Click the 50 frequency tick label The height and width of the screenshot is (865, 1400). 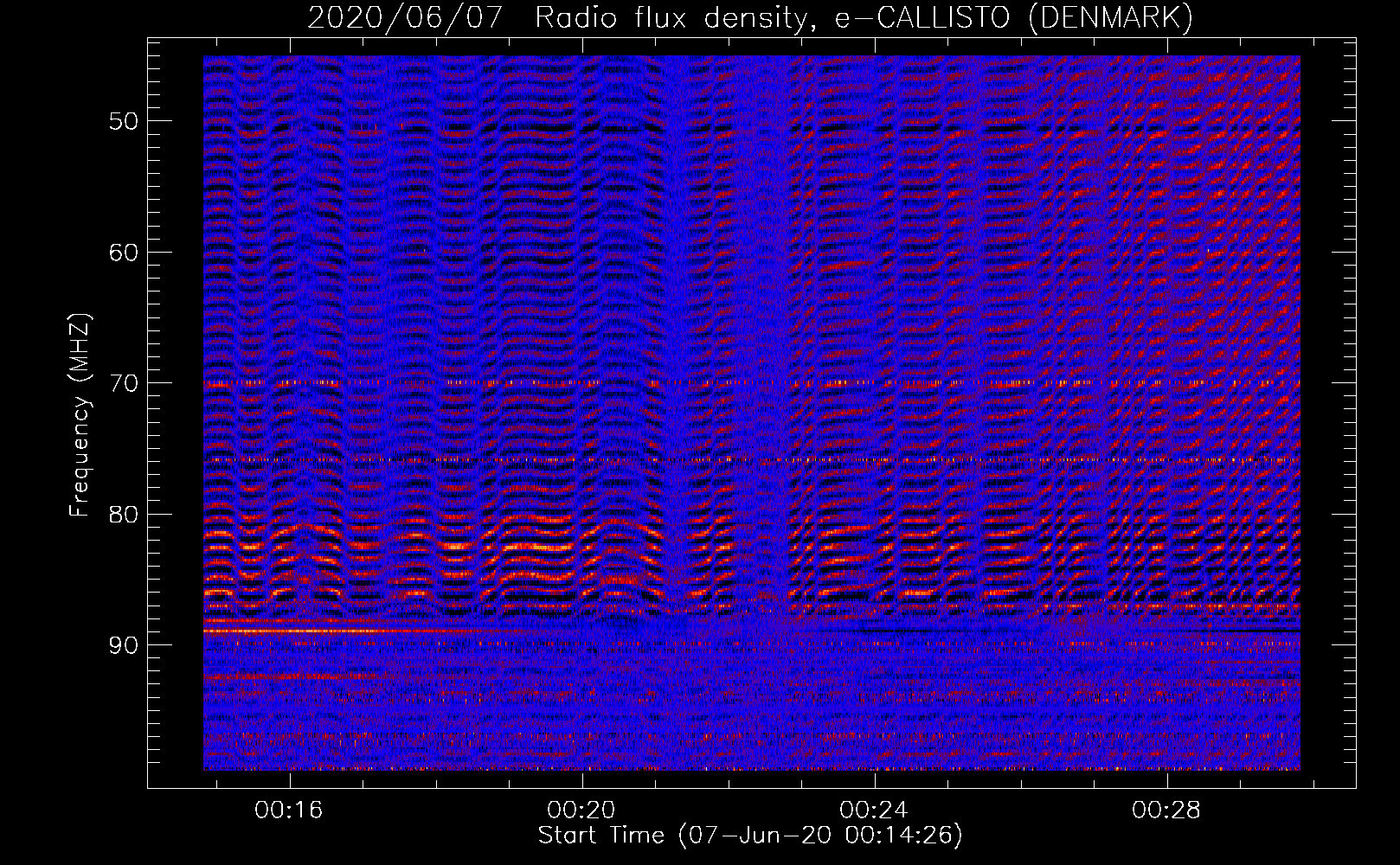coord(124,121)
